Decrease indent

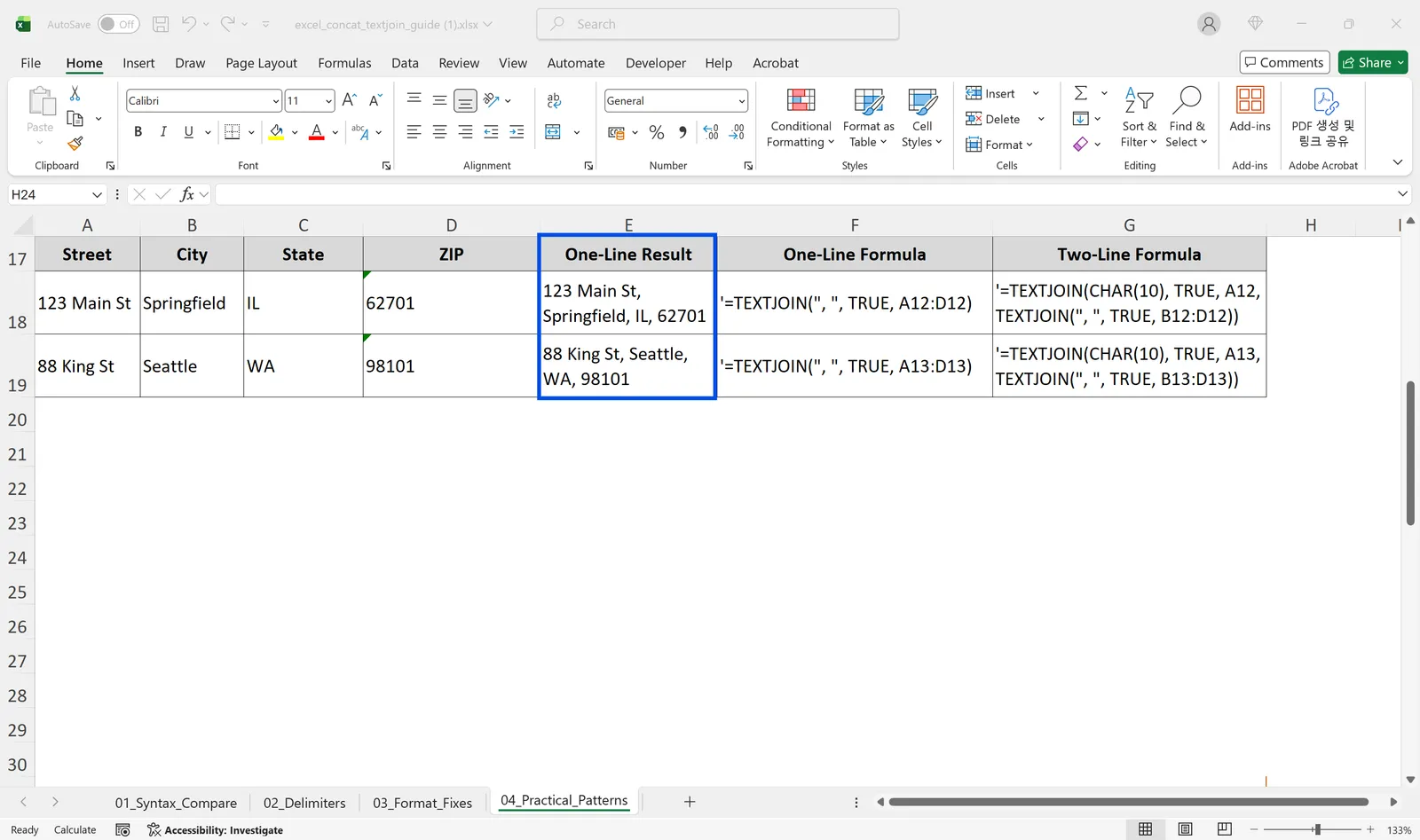tap(491, 132)
